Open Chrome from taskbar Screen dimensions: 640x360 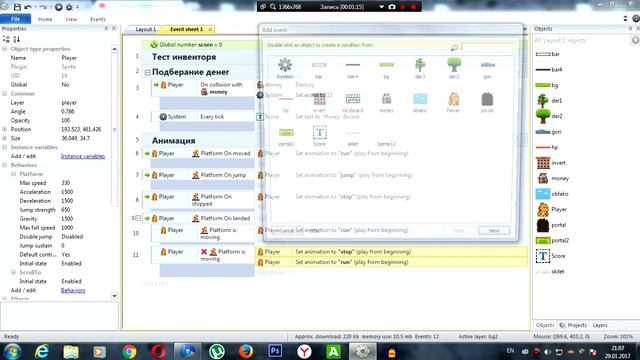(x=129, y=351)
